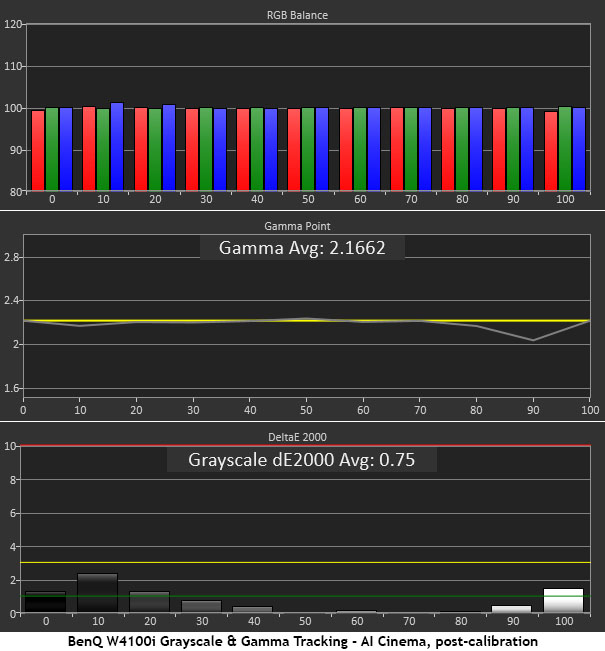Click the gamma curve dip at 90
Screen dimensions: 605x651
point(532,340)
